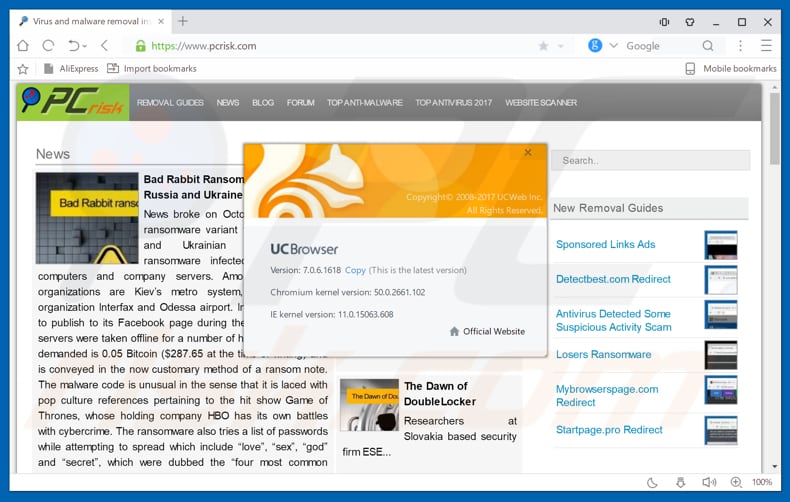Open undo history dropdown arrow
The width and height of the screenshot is (790, 502).
click(x=85, y=46)
